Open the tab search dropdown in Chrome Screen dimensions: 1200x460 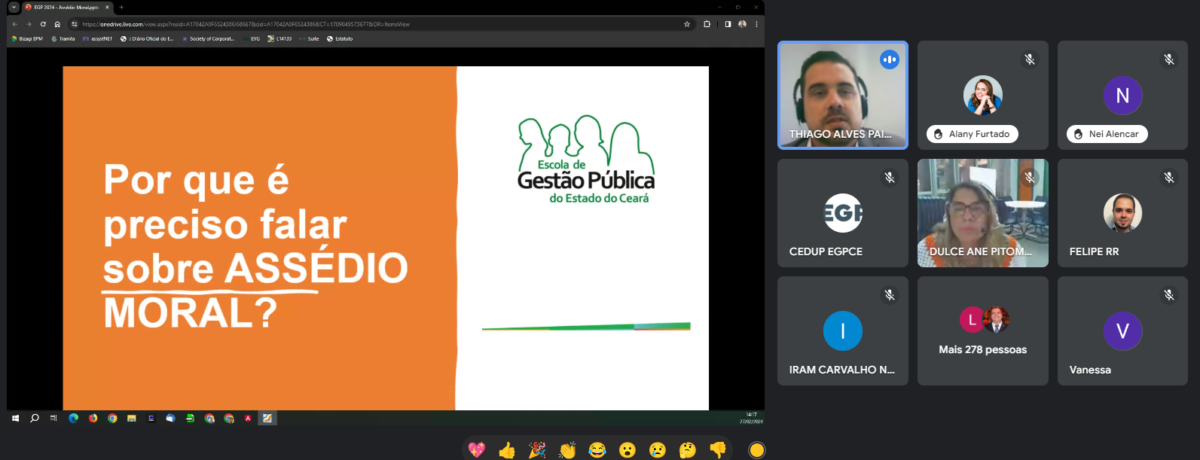click(13, 7)
